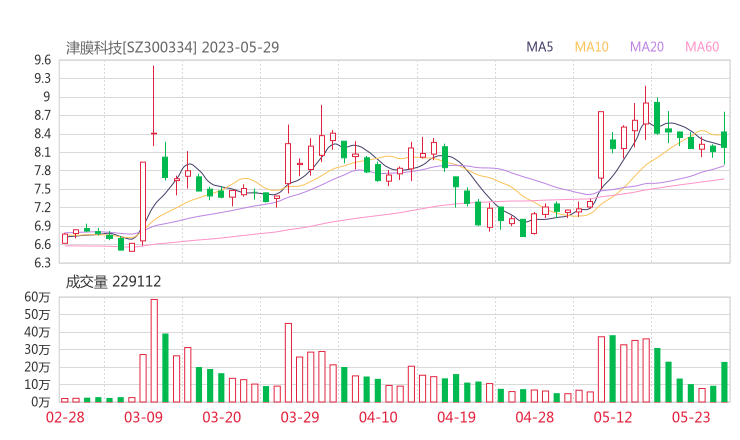
Task: Click the MA5 legend label
Action: coord(539,47)
